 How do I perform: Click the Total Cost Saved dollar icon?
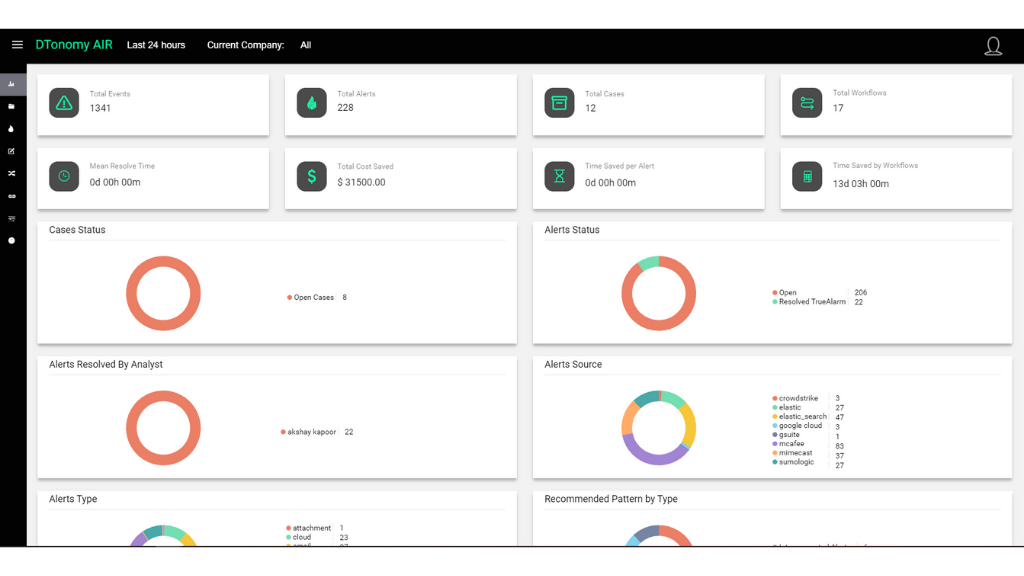click(312, 176)
